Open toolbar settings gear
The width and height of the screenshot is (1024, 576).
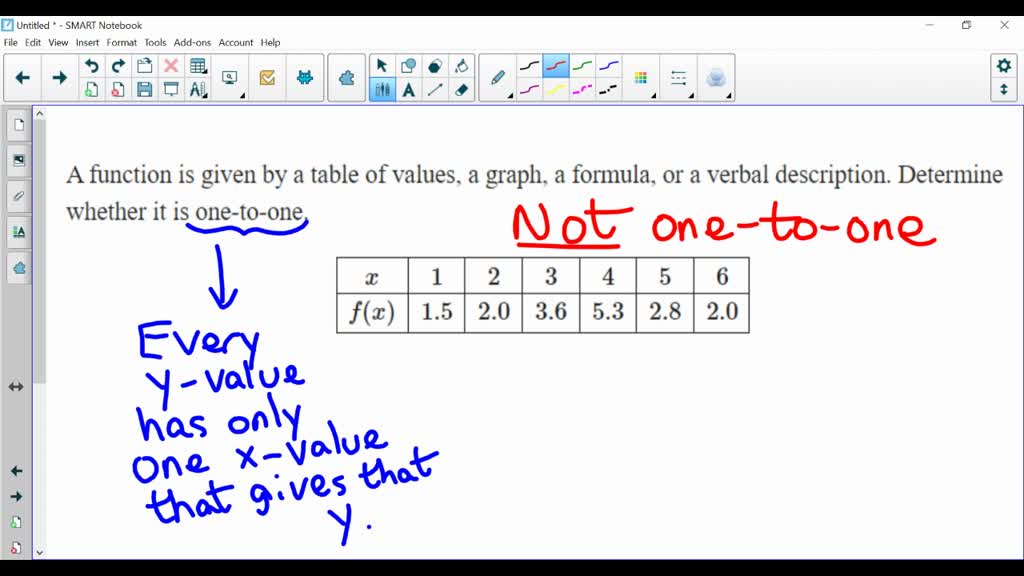tap(1003, 64)
